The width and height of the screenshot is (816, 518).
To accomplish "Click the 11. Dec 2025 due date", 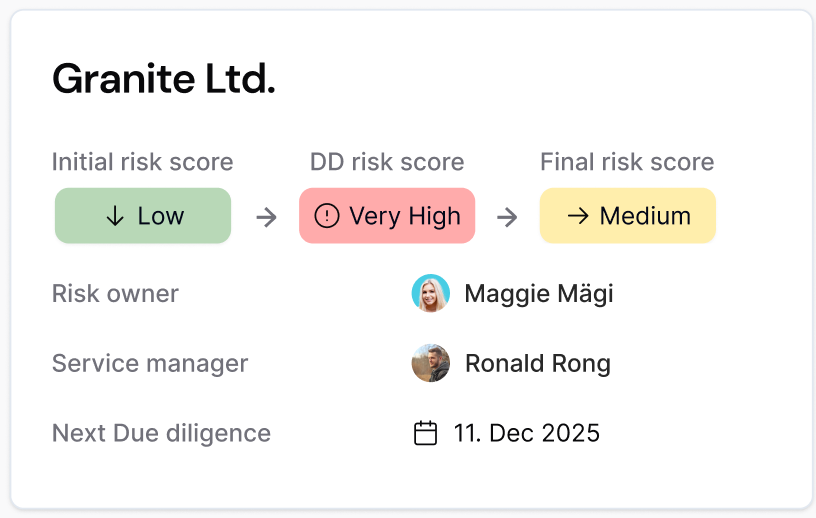I will pyautogui.click(x=527, y=433).
